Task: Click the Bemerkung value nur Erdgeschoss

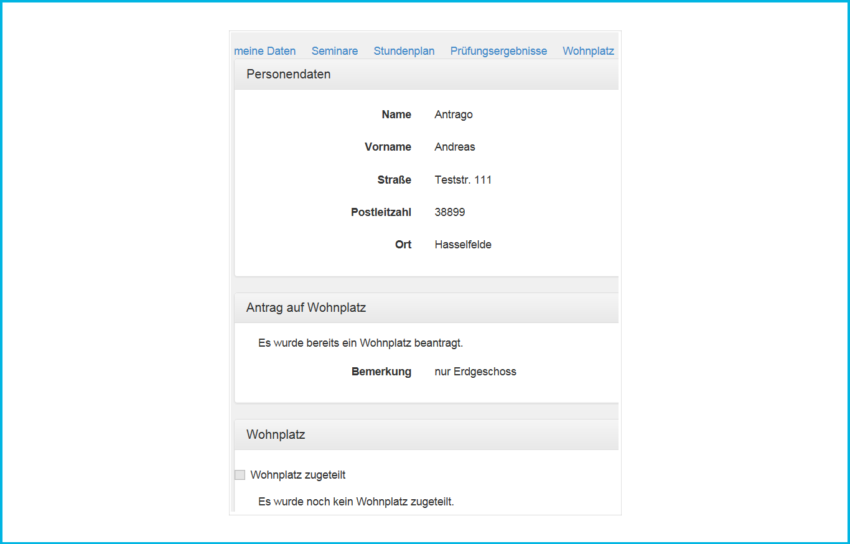Action: [475, 372]
